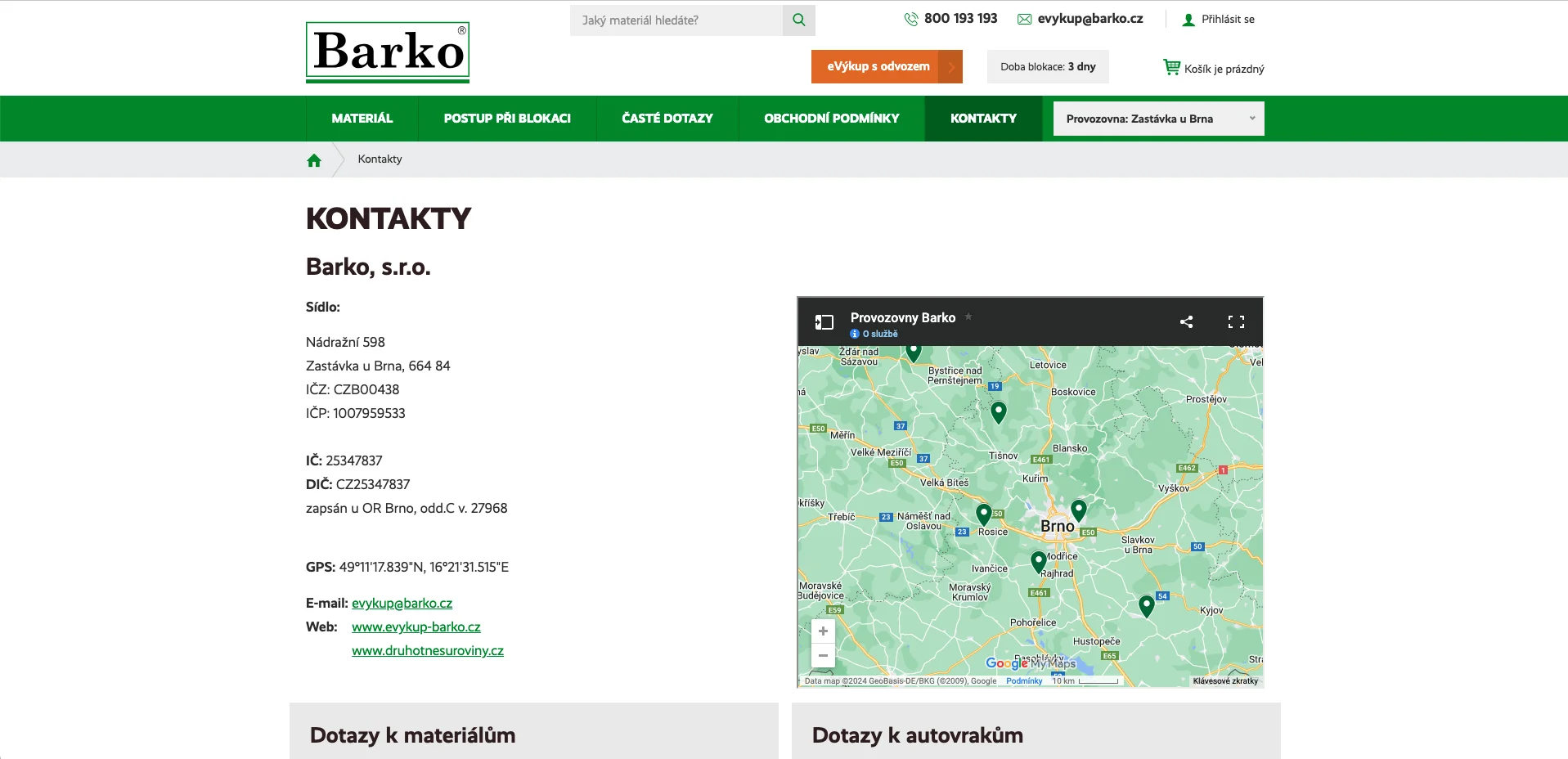Click the Doba blokace: 3 dny box
The width and height of the screenshot is (1568, 759).
click(x=1048, y=67)
